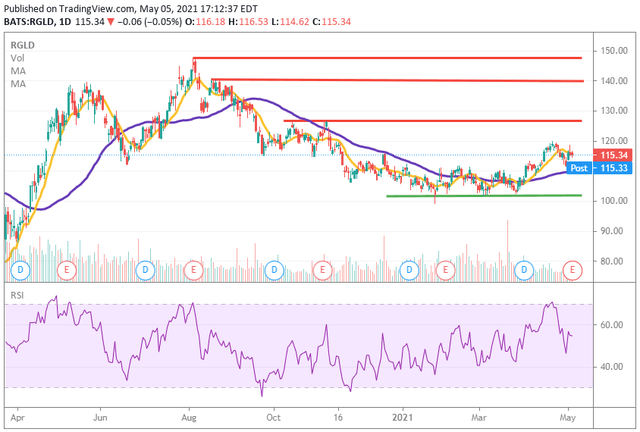
Task: Click the 150.00 price axis label
Action: point(614,51)
